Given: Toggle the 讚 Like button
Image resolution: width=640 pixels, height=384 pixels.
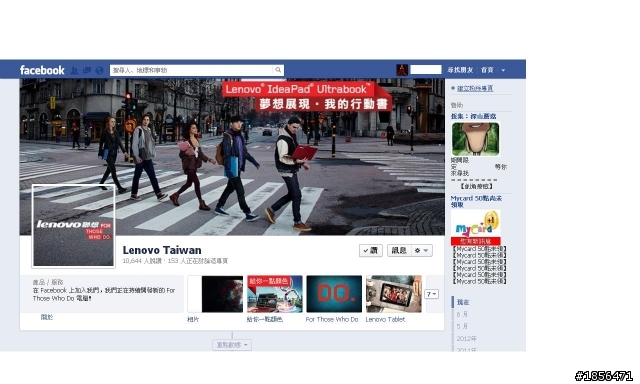Looking at the screenshot, I should [x=371, y=251].
